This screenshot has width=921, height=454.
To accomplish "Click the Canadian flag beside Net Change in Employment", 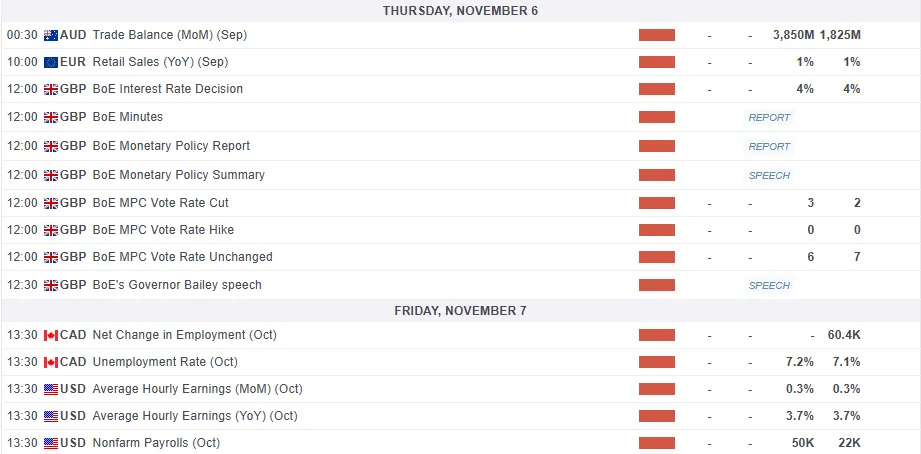I will pyautogui.click(x=51, y=335).
